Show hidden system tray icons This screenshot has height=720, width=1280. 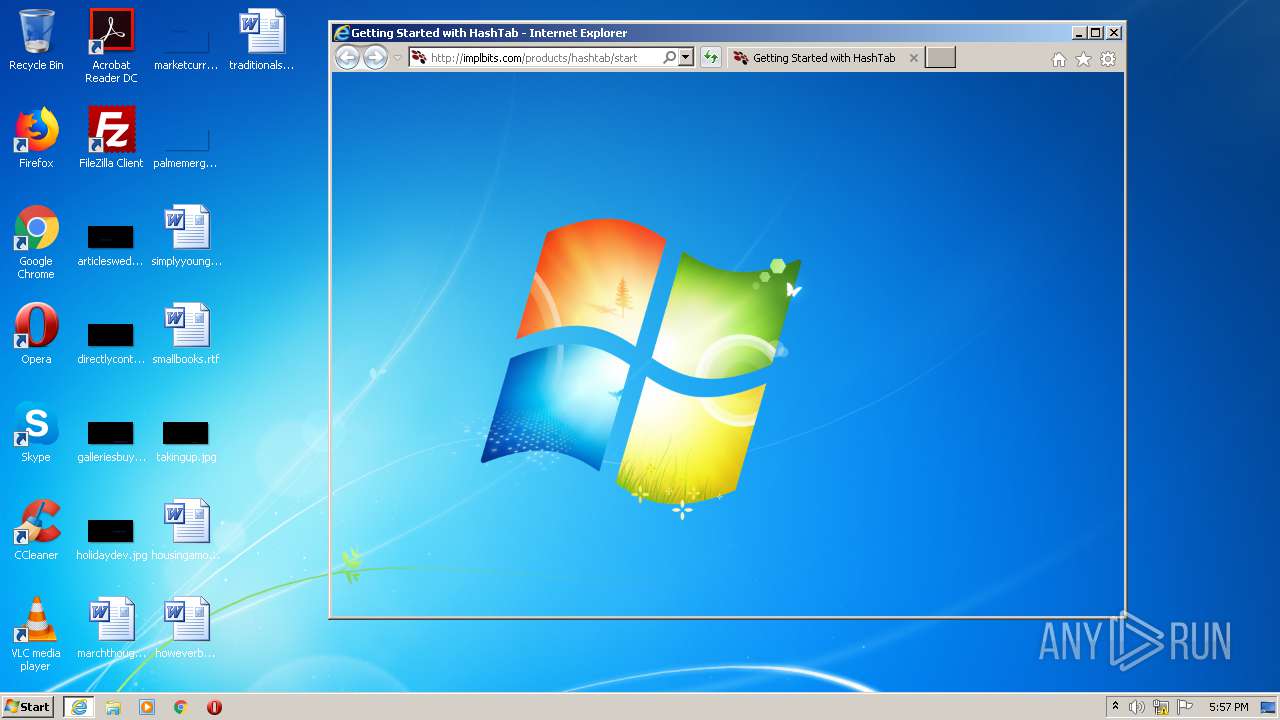1116,707
